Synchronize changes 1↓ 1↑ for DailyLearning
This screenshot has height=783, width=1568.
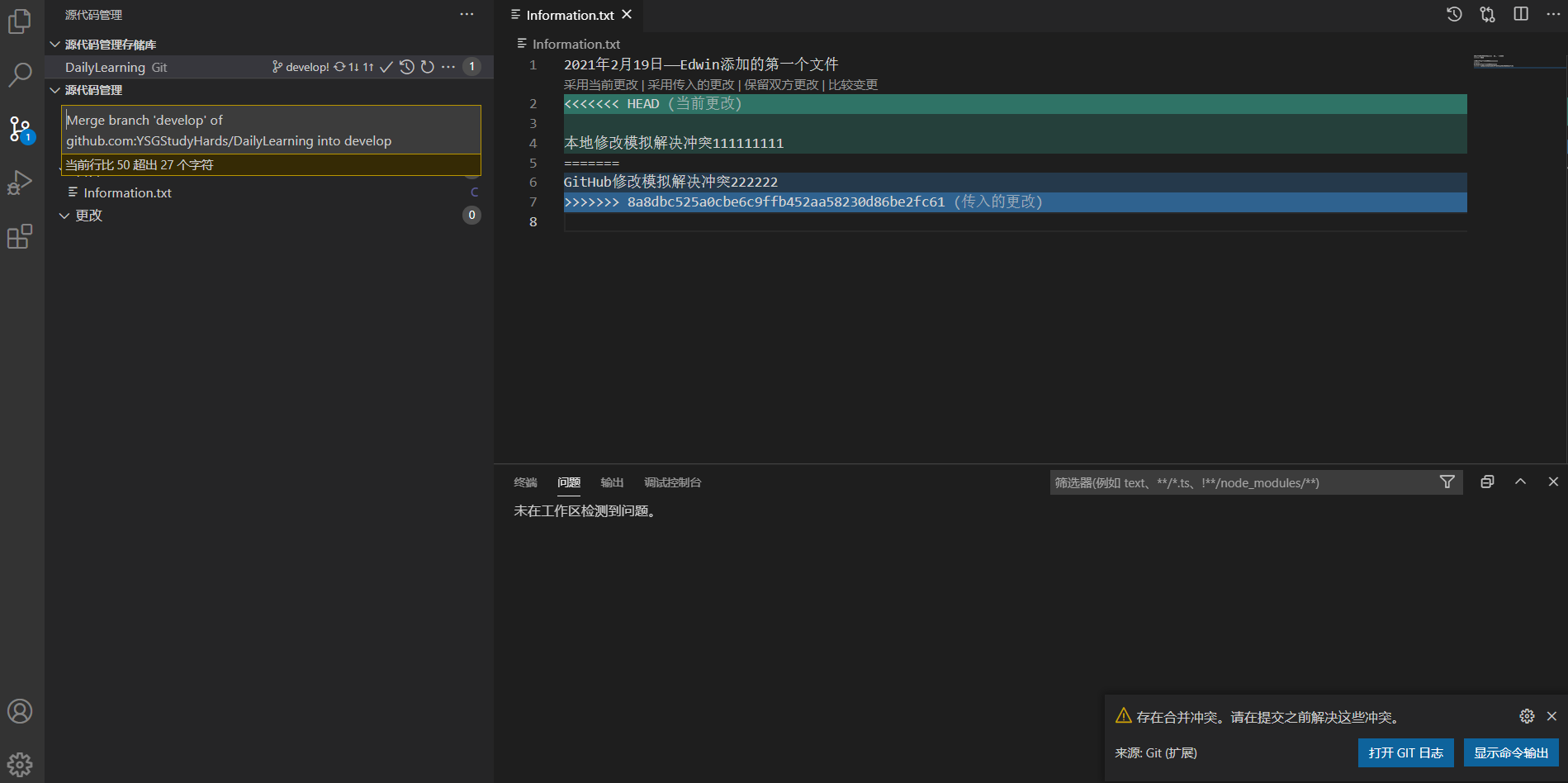click(353, 67)
